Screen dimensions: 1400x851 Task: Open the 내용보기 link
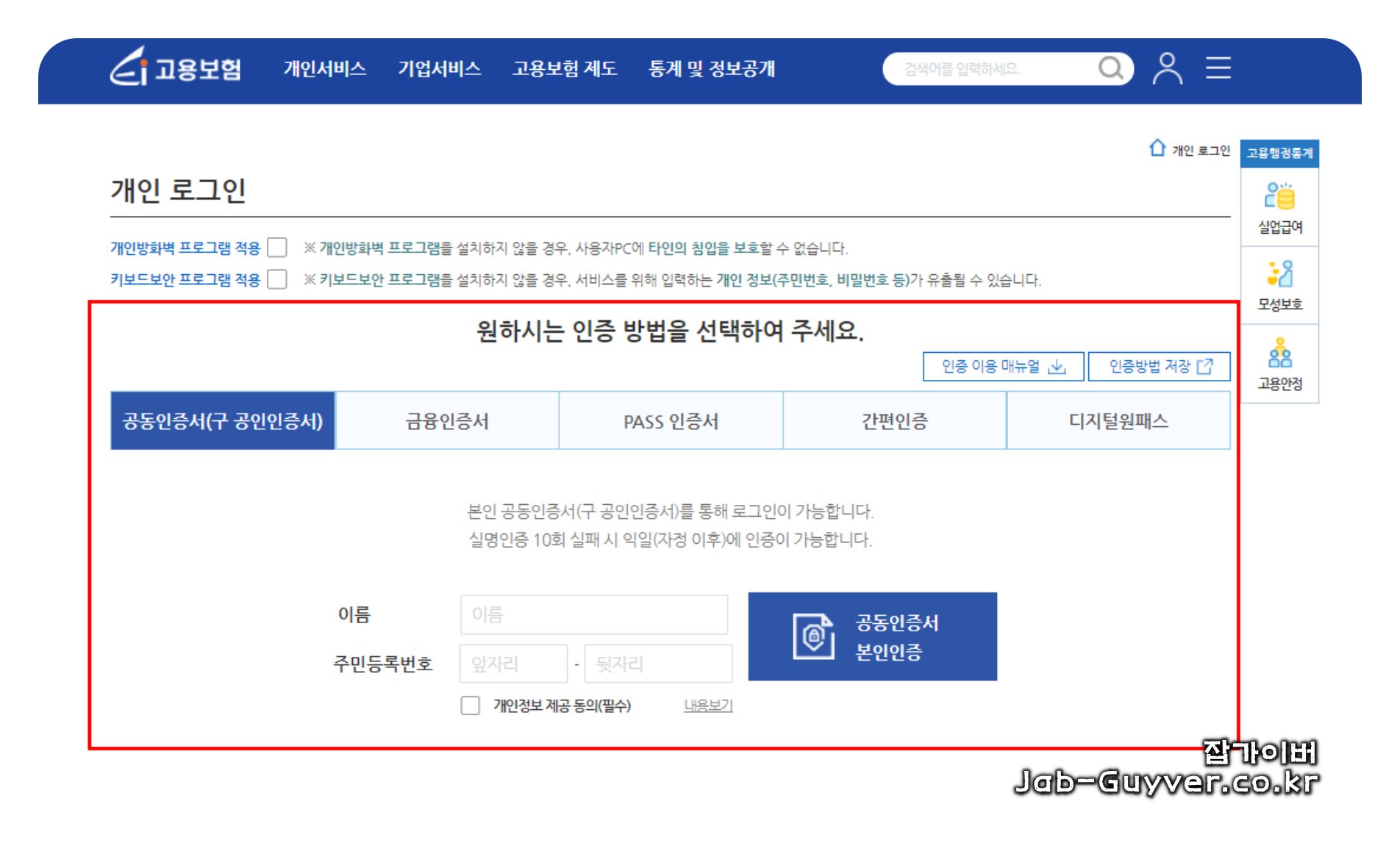pos(707,705)
